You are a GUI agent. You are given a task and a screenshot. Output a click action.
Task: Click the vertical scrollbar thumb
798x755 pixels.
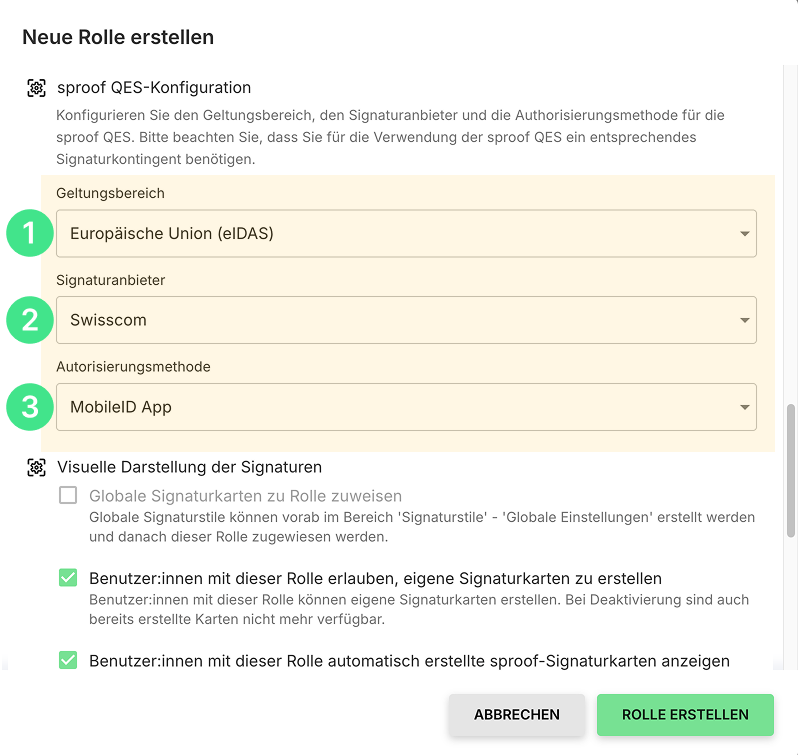[790, 471]
